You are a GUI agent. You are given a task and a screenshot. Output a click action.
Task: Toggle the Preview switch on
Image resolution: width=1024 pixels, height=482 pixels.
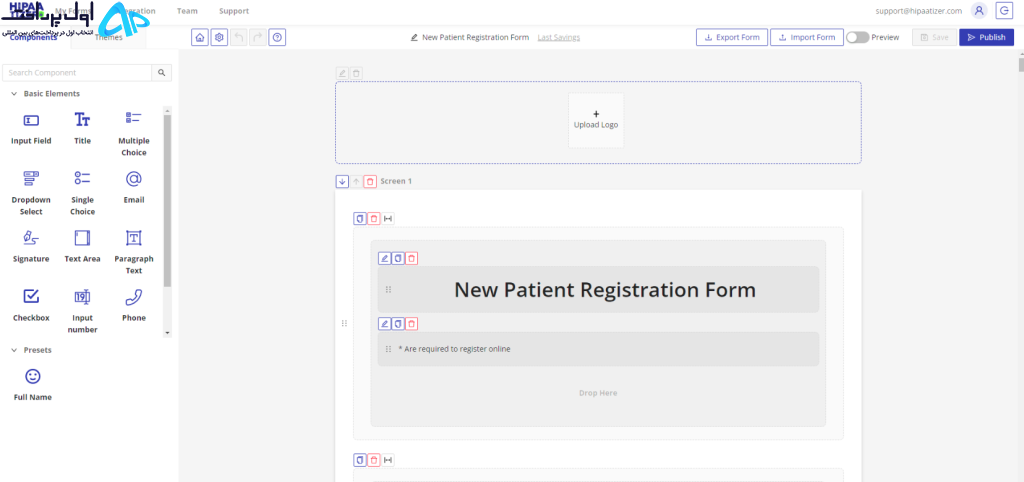(x=857, y=37)
